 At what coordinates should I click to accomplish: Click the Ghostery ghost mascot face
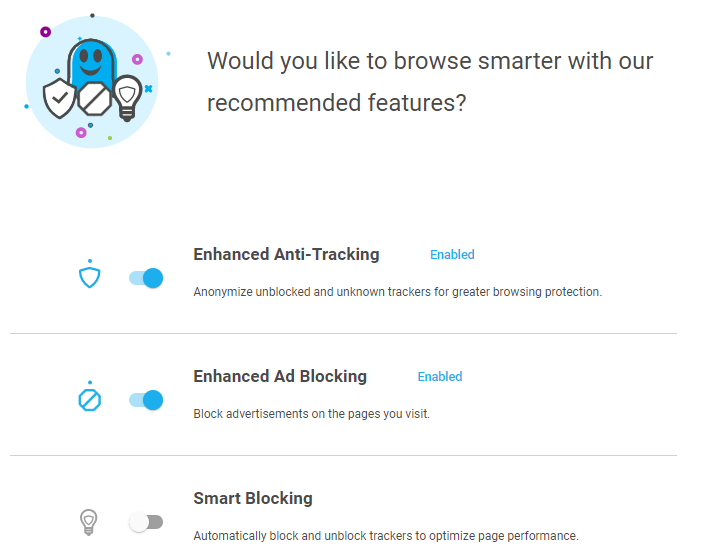[90, 58]
